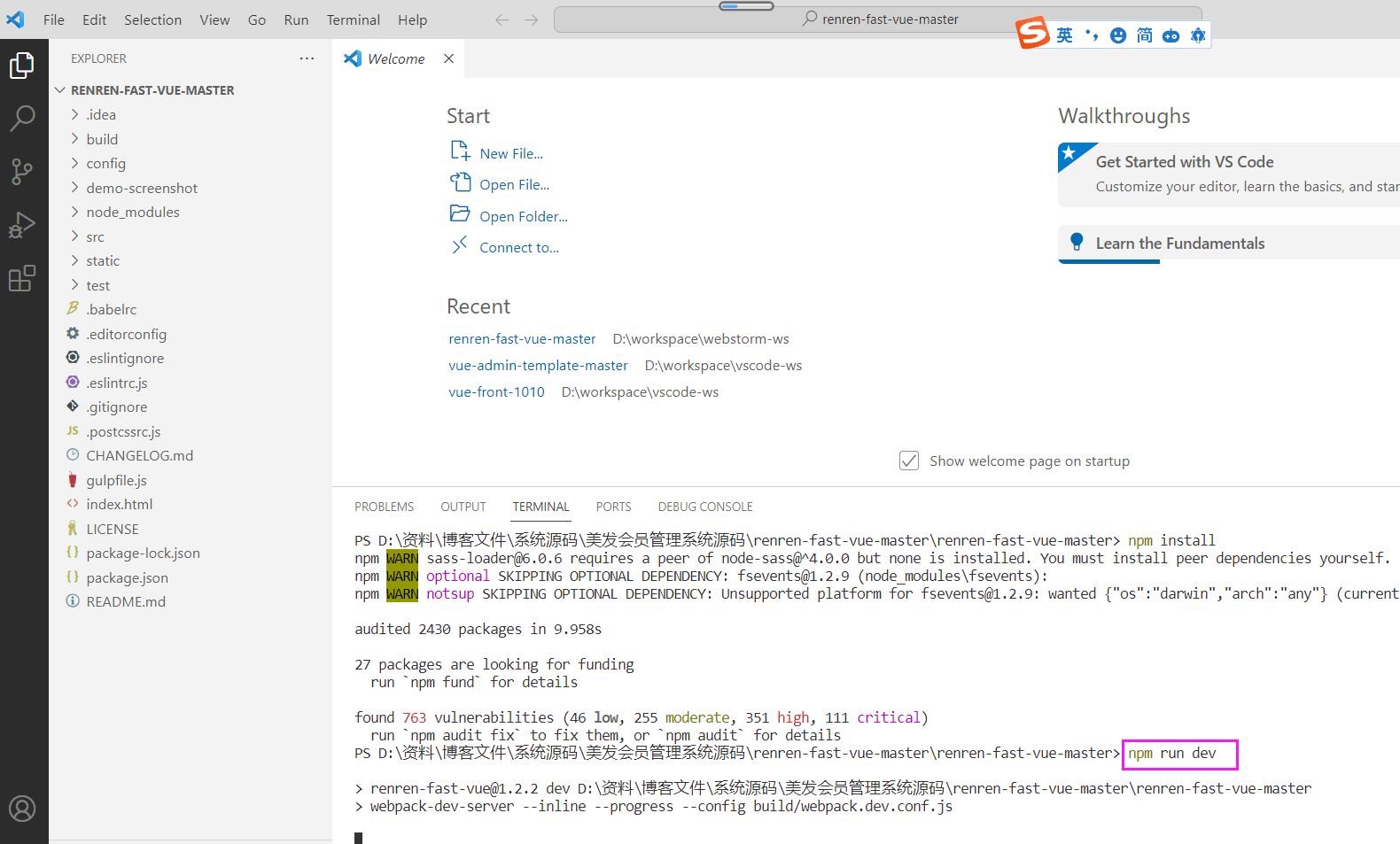Expand the build folder
Screen dimensions: 1400x844
(74, 139)
